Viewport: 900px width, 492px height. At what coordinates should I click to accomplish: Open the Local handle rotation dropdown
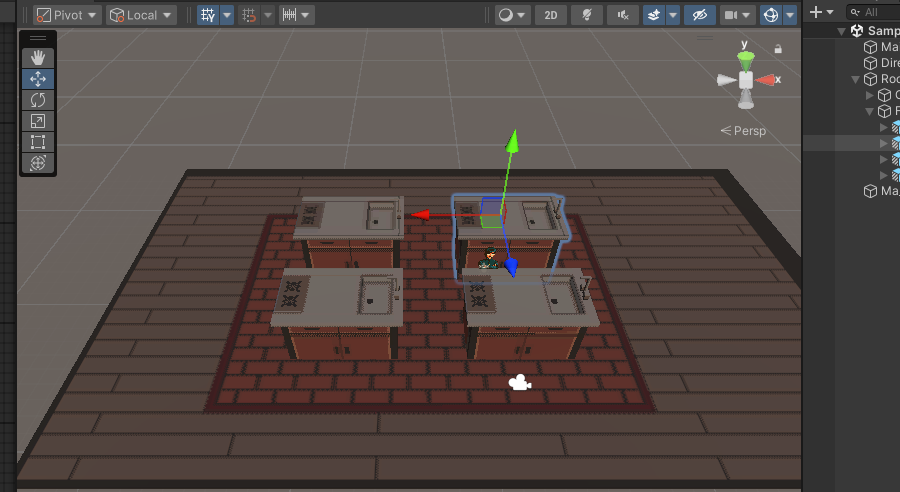click(x=141, y=15)
